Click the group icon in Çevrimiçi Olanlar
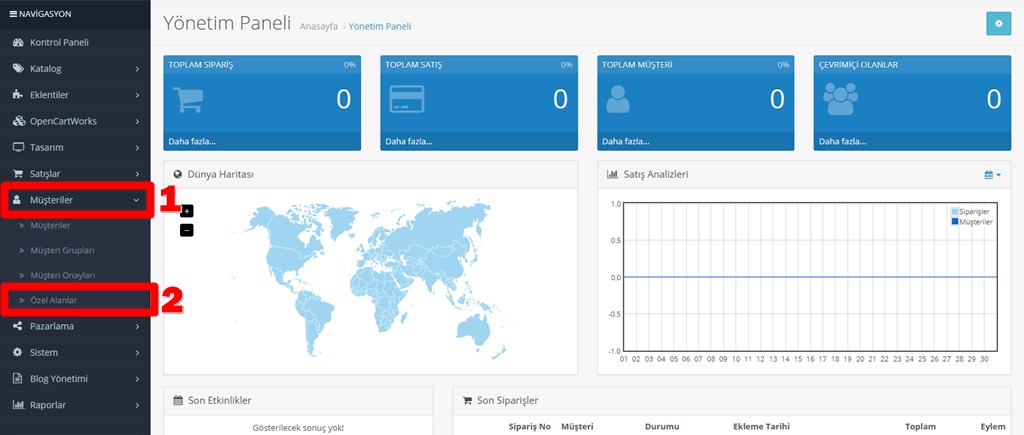The height and width of the screenshot is (435, 1024). pyautogui.click(x=840, y=99)
